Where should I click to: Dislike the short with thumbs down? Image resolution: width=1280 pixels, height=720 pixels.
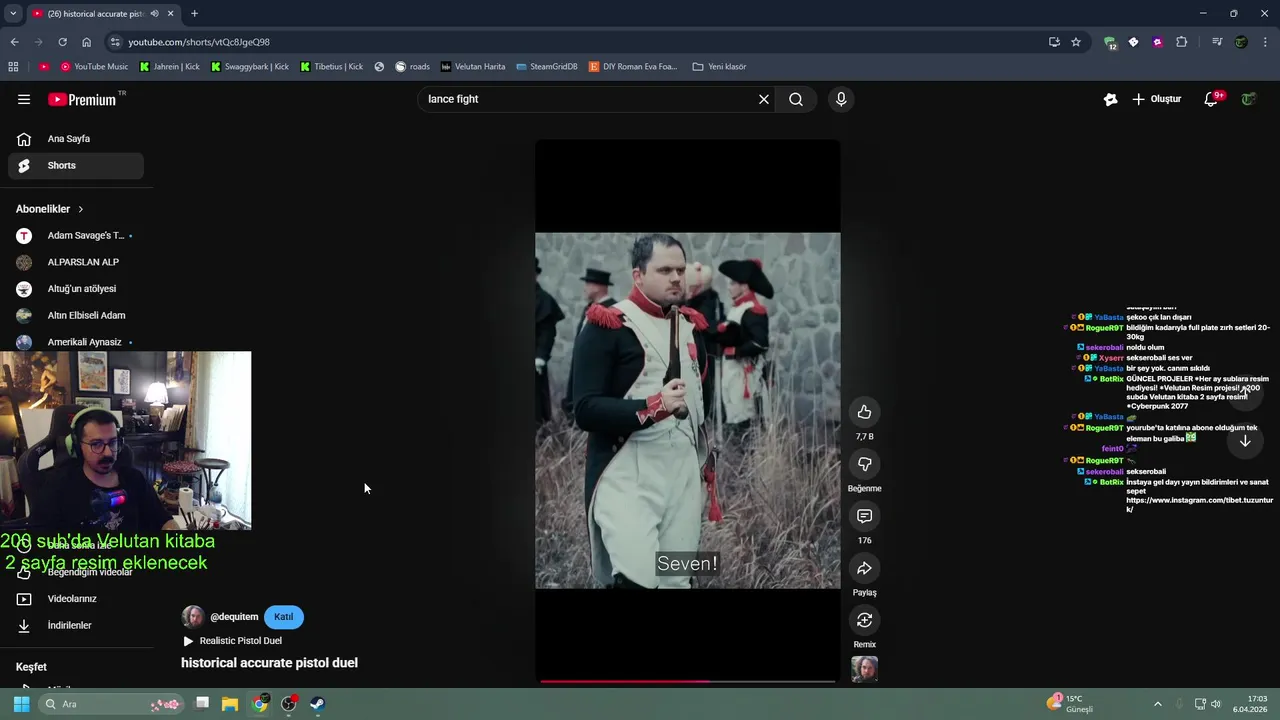click(864, 464)
